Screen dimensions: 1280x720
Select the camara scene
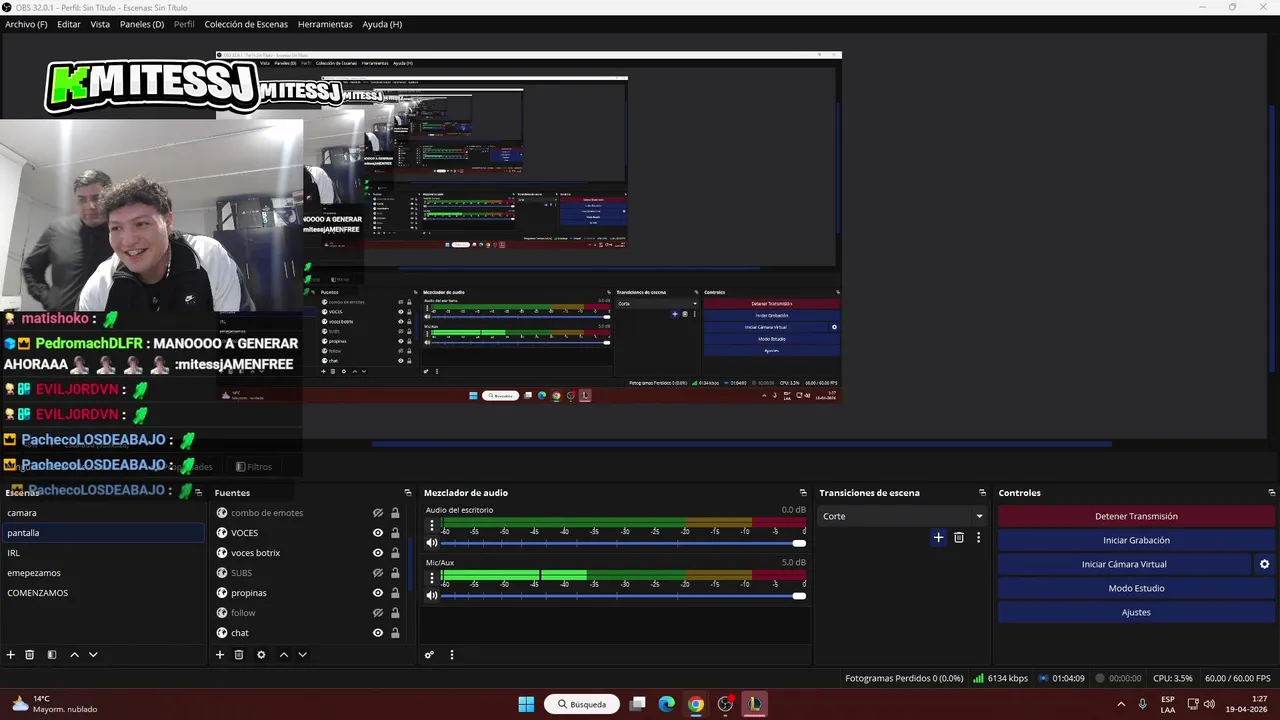(x=103, y=513)
